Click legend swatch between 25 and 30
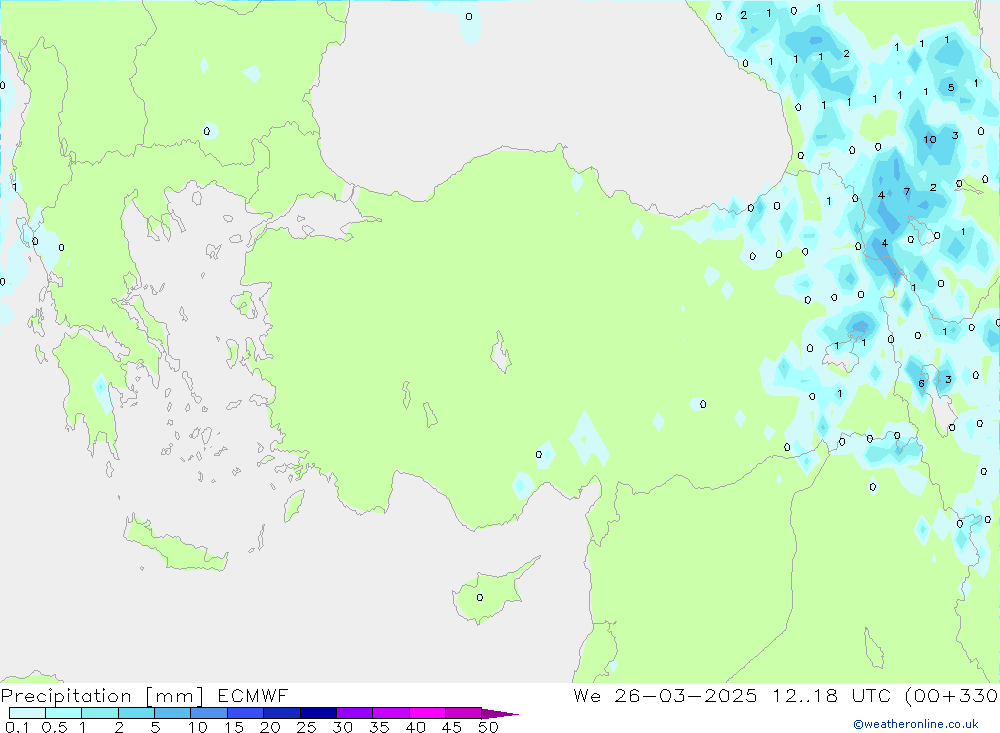This screenshot has height=733, width=1000. coord(318,713)
